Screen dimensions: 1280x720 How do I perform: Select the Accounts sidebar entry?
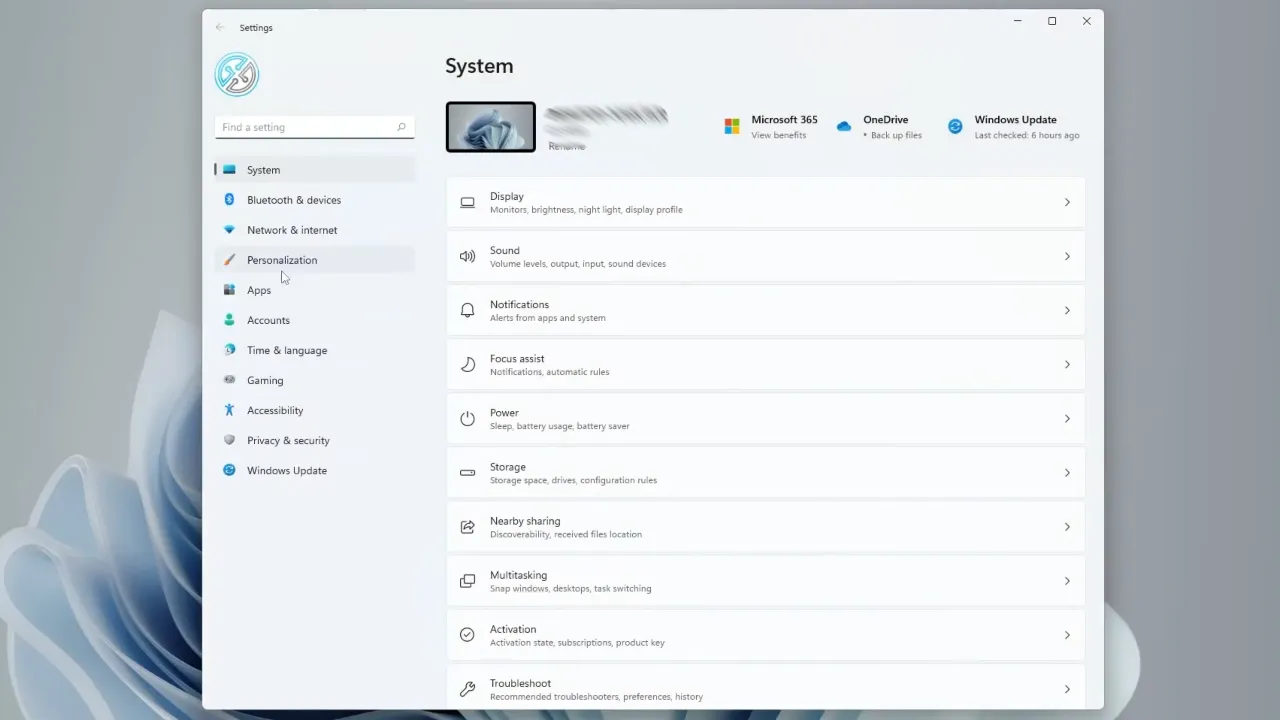(x=268, y=320)
